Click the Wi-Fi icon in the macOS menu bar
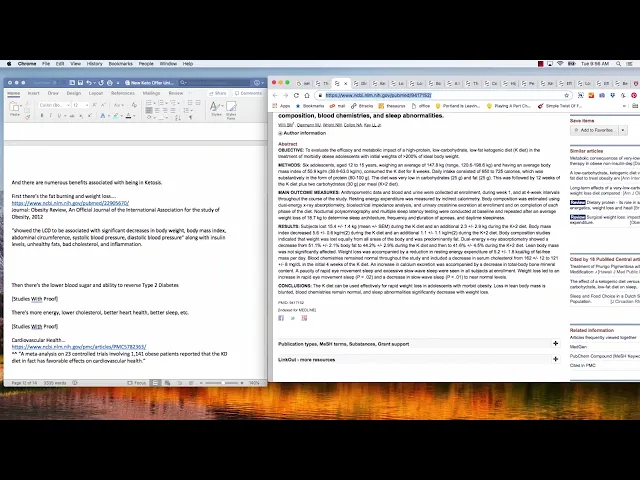Image resolution: width=640 pixels, height=480 pixels. [x=560, y=64]
